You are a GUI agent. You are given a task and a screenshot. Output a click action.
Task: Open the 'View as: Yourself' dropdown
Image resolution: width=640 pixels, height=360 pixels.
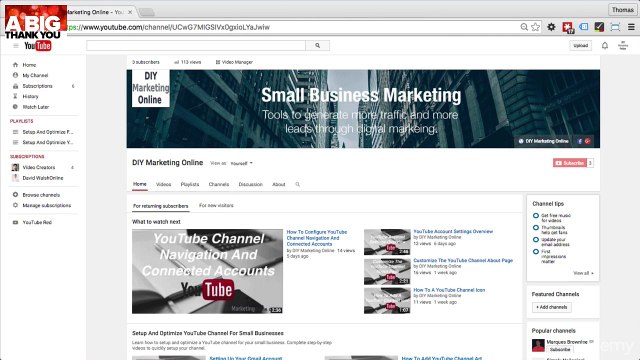pyautogui.click(x=242, y=163)
